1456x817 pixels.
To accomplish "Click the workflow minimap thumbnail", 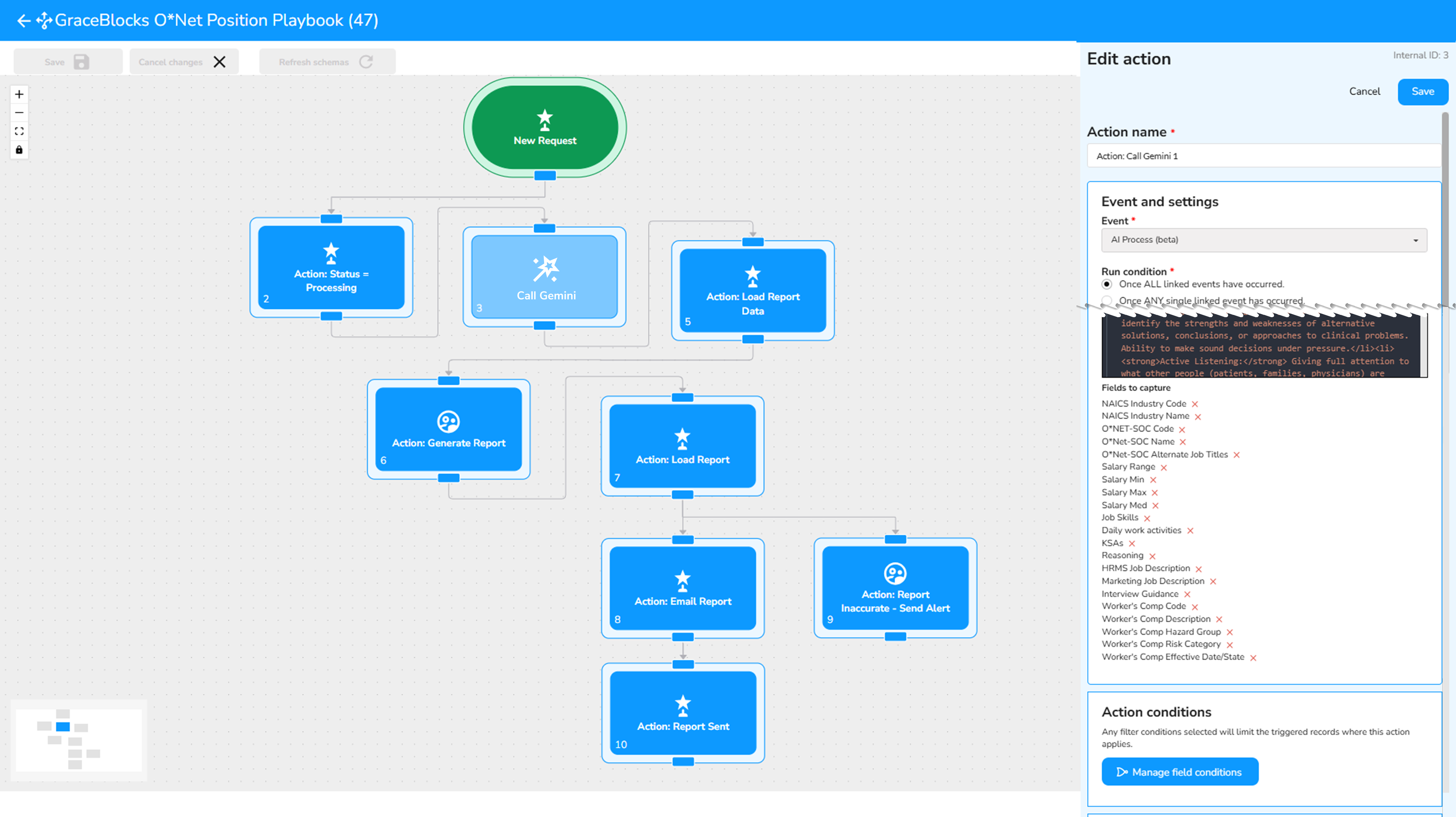I will [78, 740].
